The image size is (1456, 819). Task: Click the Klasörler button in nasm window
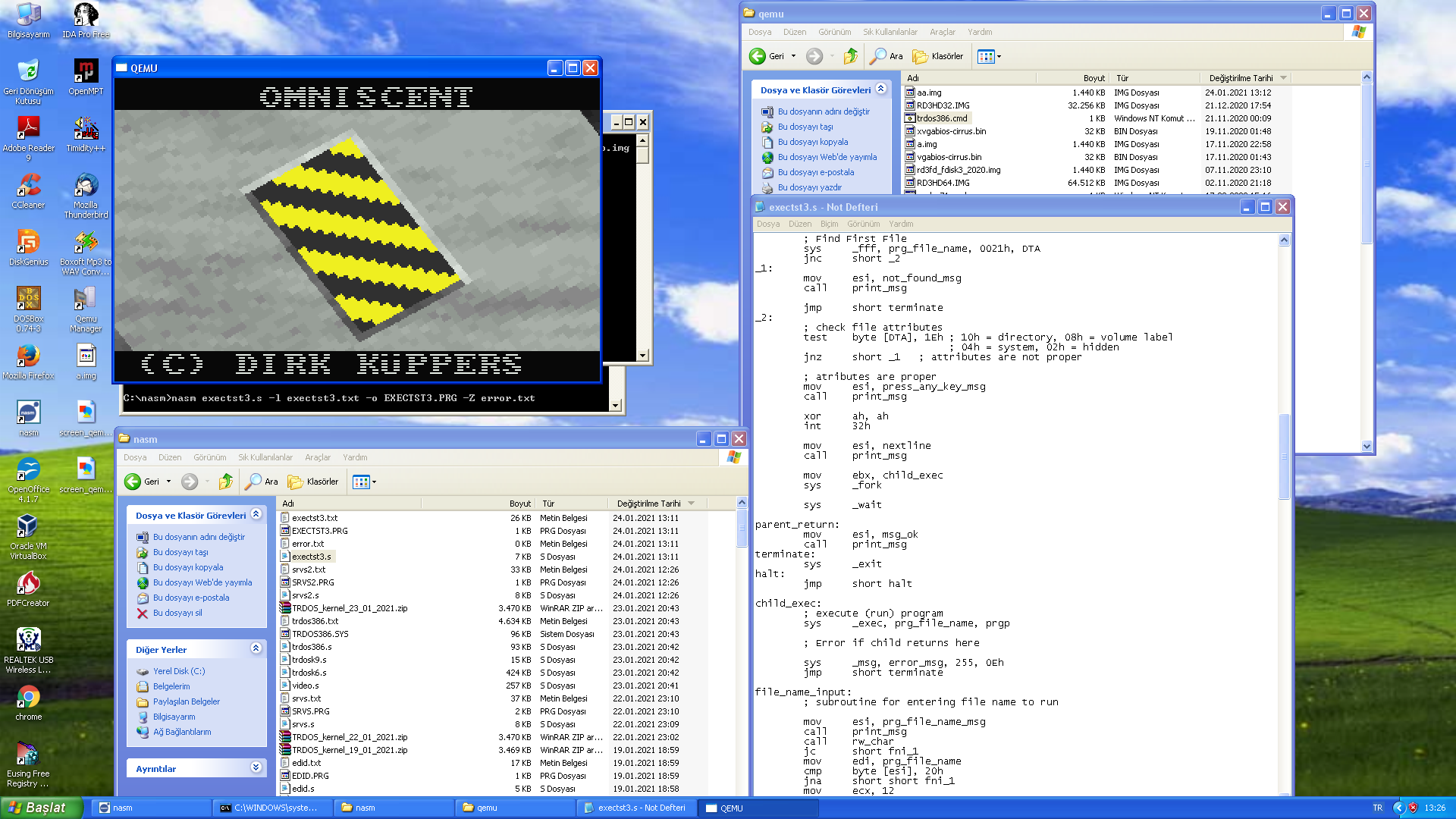click(313, 482)
